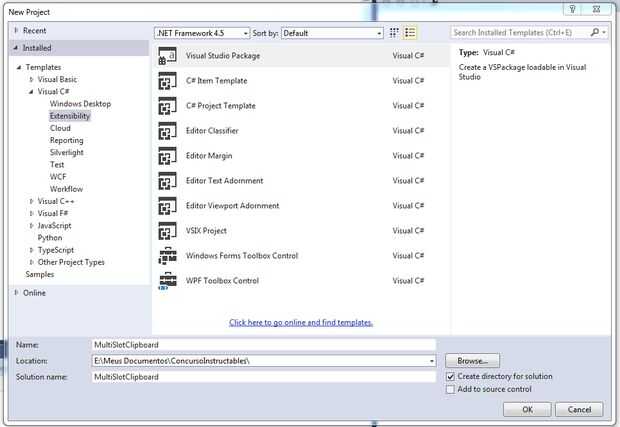Select Windows Desktop category

(80, 104)
